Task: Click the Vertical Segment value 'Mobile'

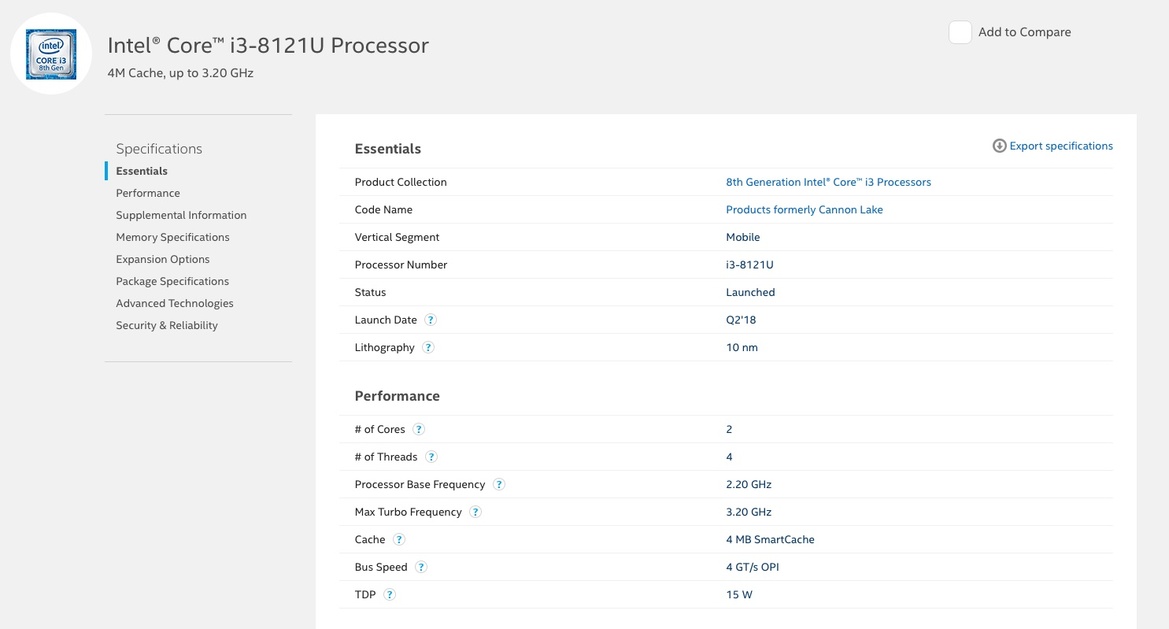Action: [743, 237]
